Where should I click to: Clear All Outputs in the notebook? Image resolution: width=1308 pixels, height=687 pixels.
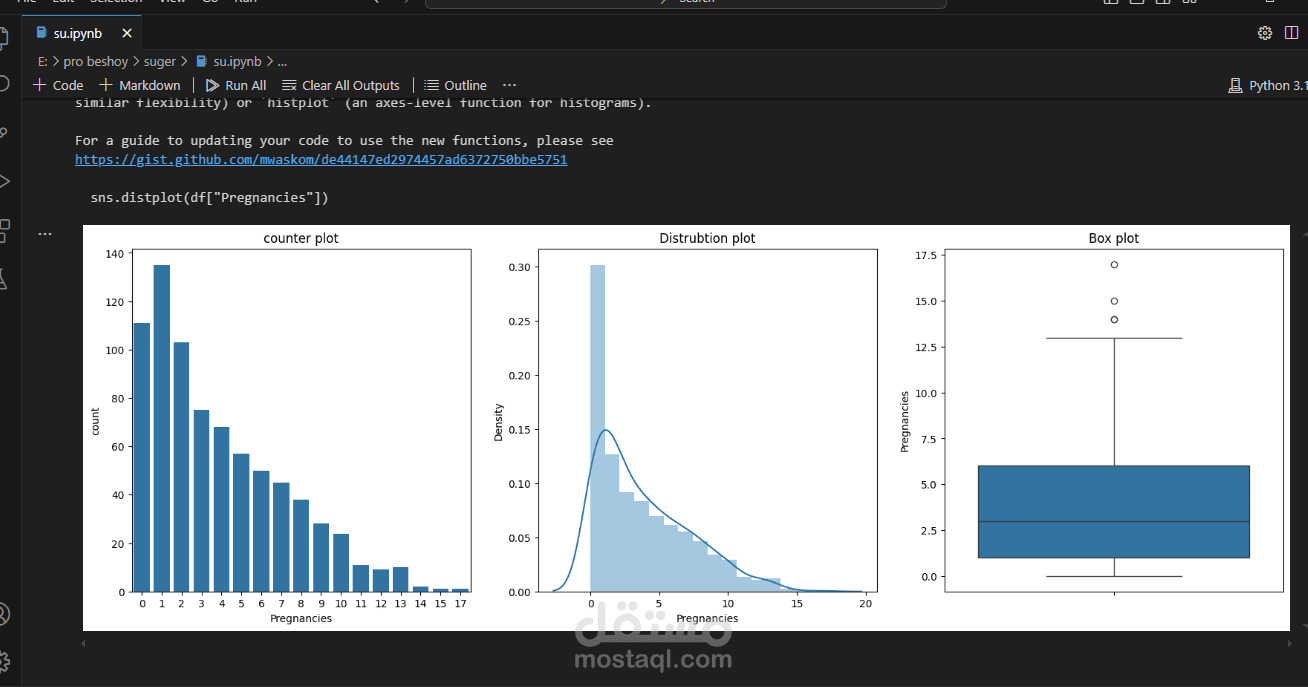coord(341,85)
